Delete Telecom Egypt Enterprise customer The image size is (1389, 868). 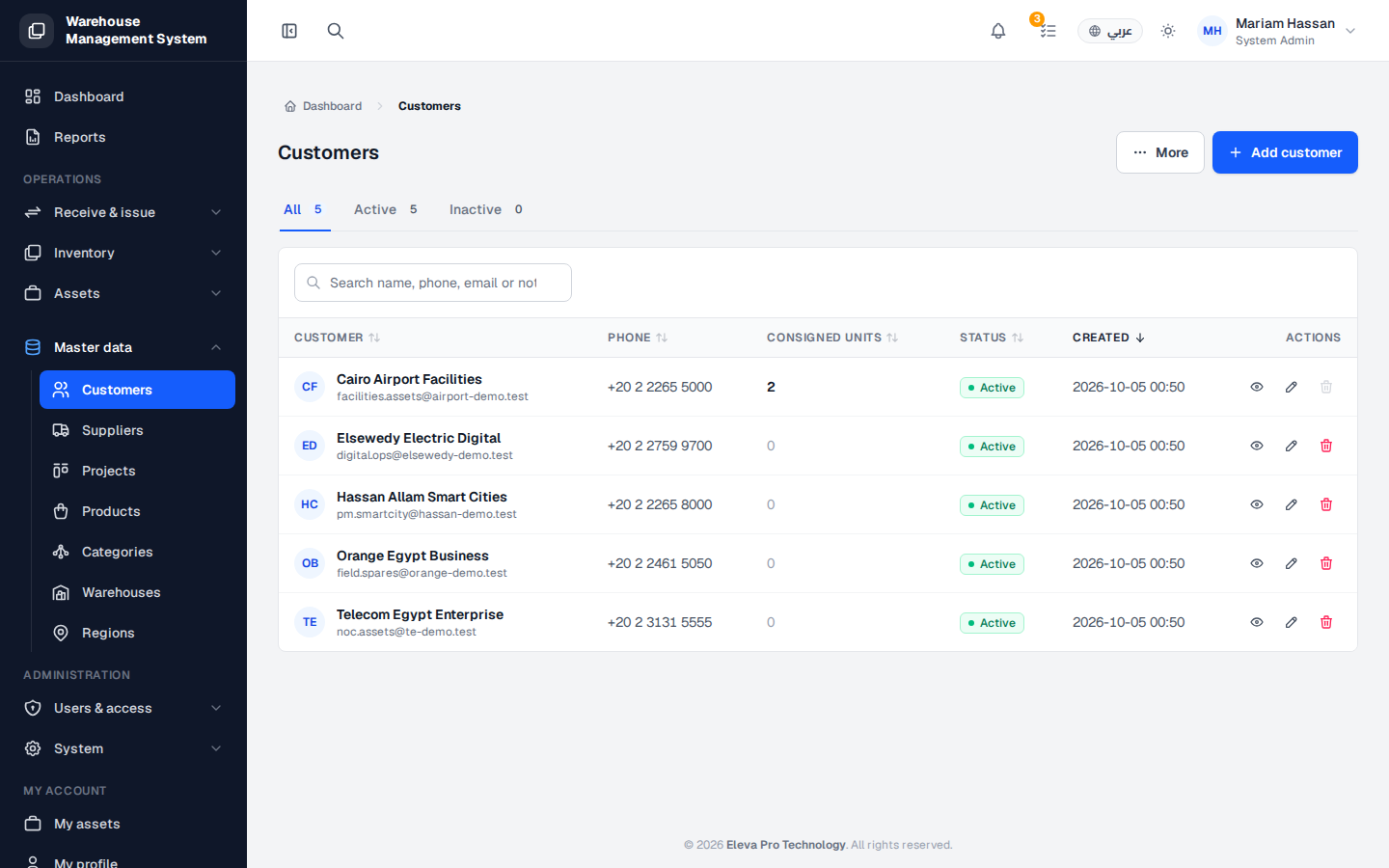click(x=1326, y=622)
